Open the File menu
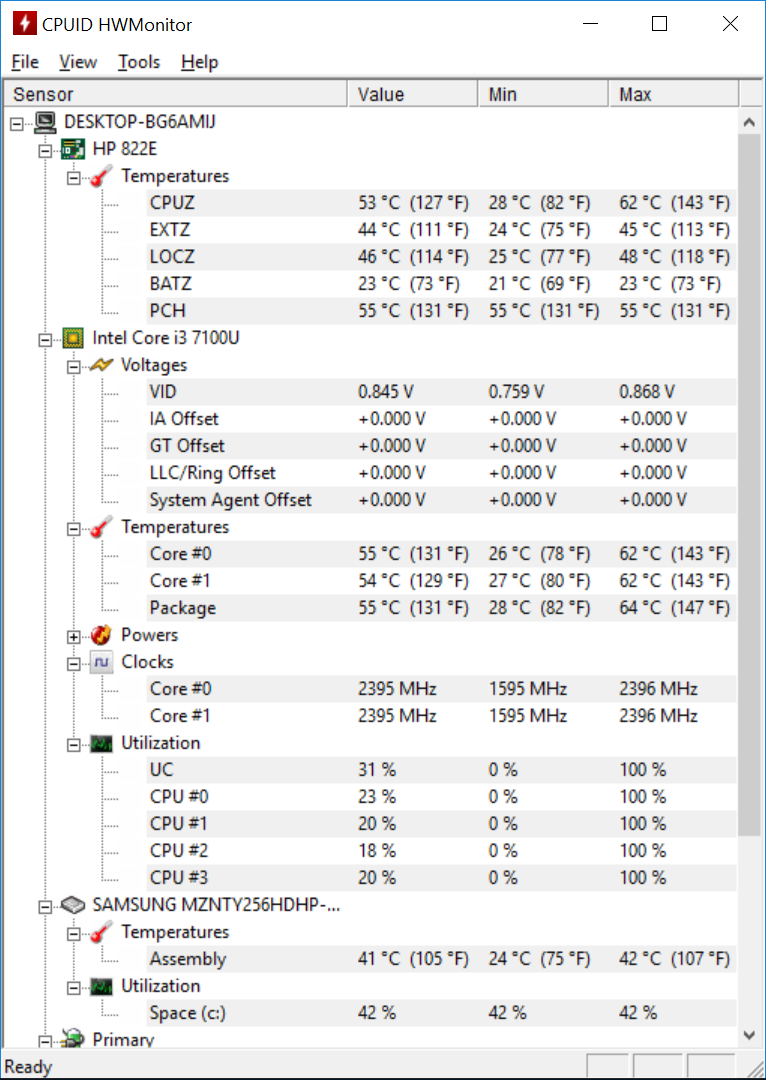 25,62
